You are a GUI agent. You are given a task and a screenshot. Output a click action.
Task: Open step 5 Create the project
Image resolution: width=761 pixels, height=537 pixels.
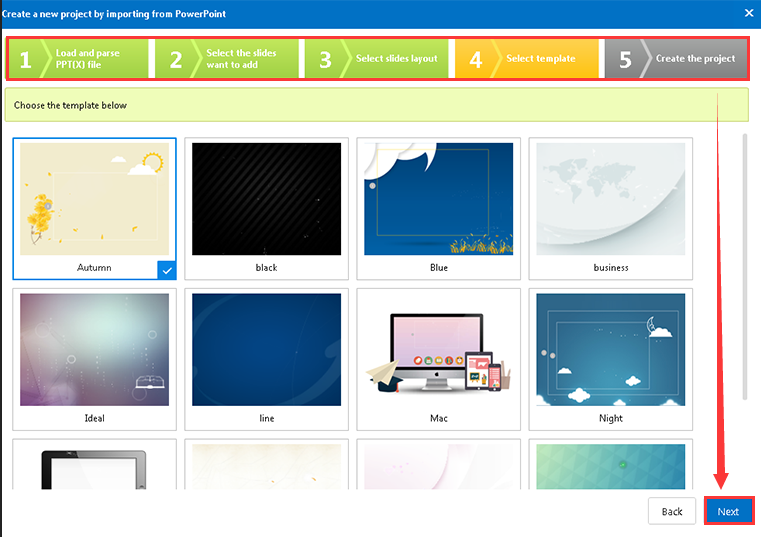(x=676, y=58)
